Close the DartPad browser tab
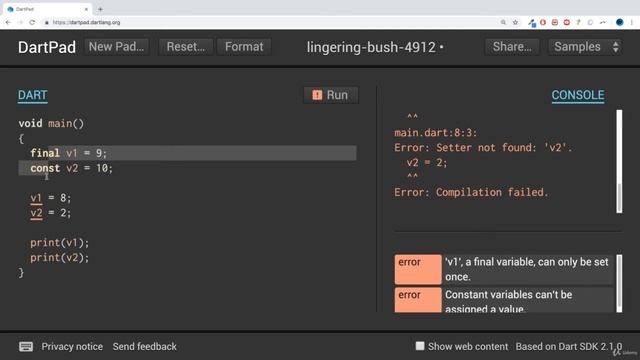 click(x=86, y=9)
